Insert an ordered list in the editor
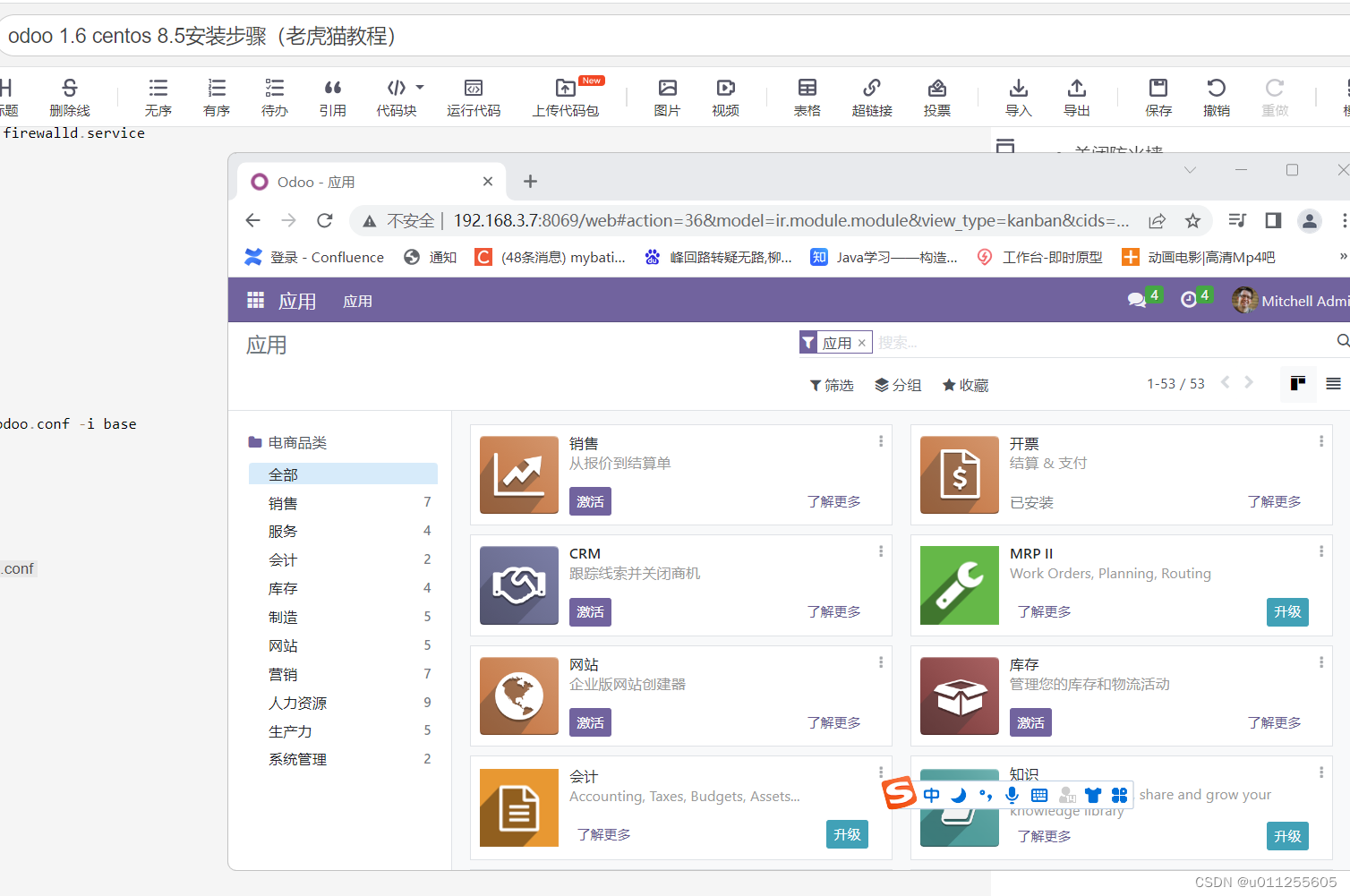Screen dimensions: 1350x896 [x=217, y=97]
